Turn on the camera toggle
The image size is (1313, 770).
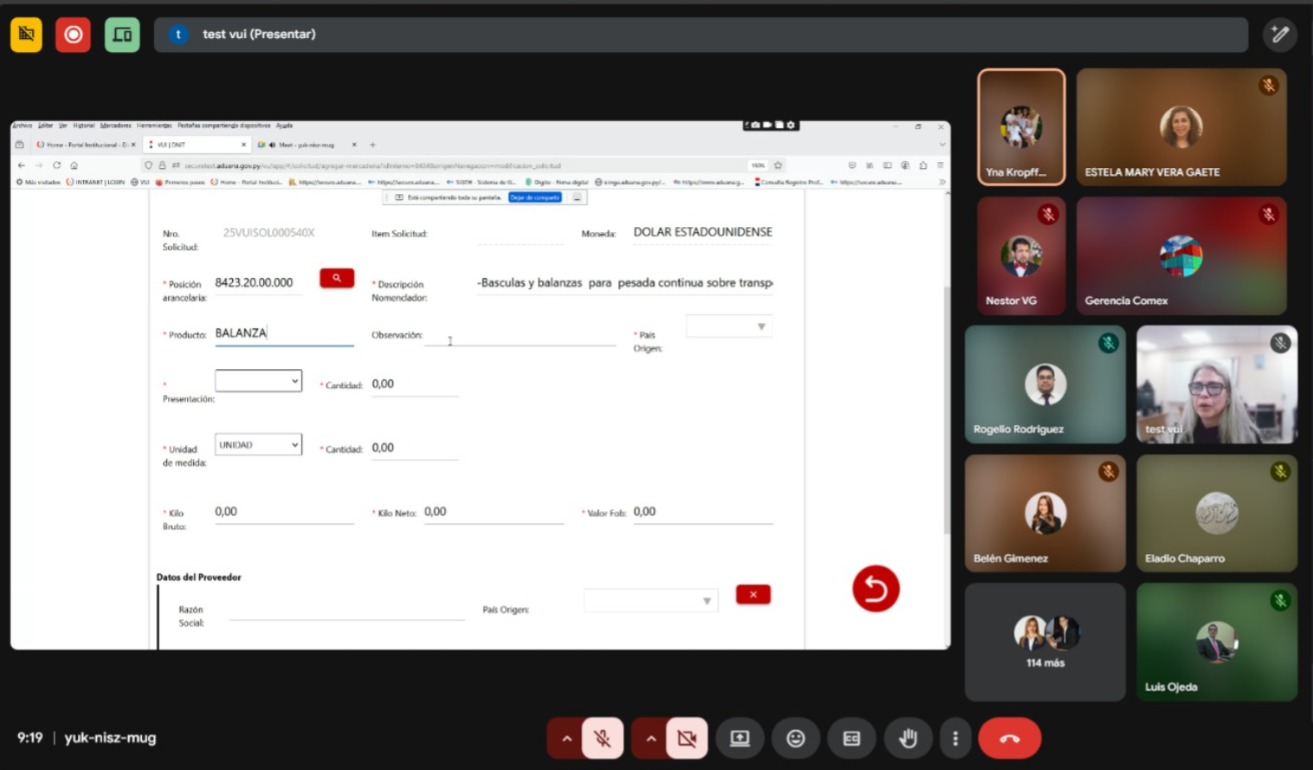coord(686,739)
